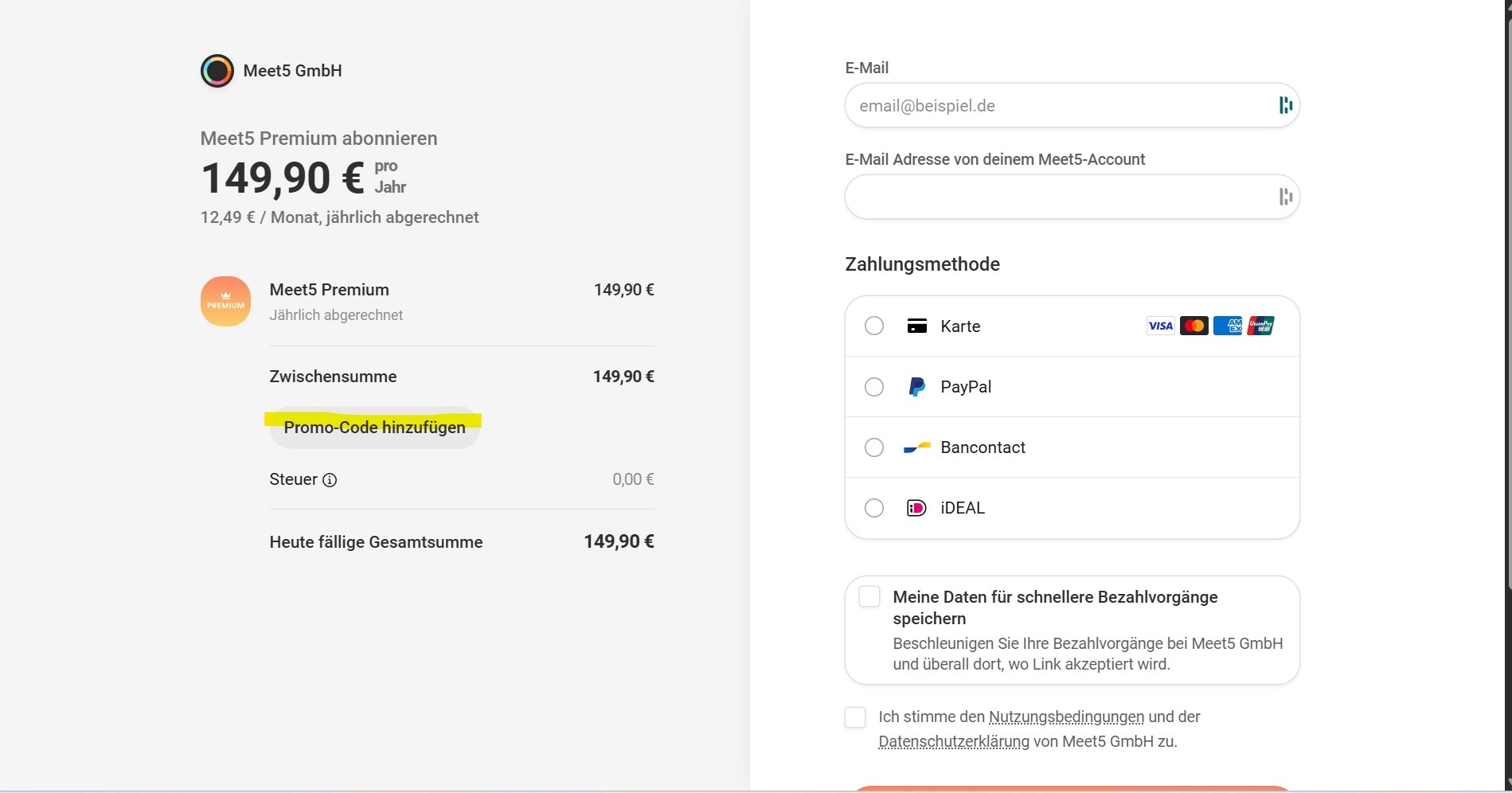Image resolution: width=1512 pixels, height=793 pixels.
Task: Accept the Nutzungsbedingungen agreement checkbox
Action: 855,717
